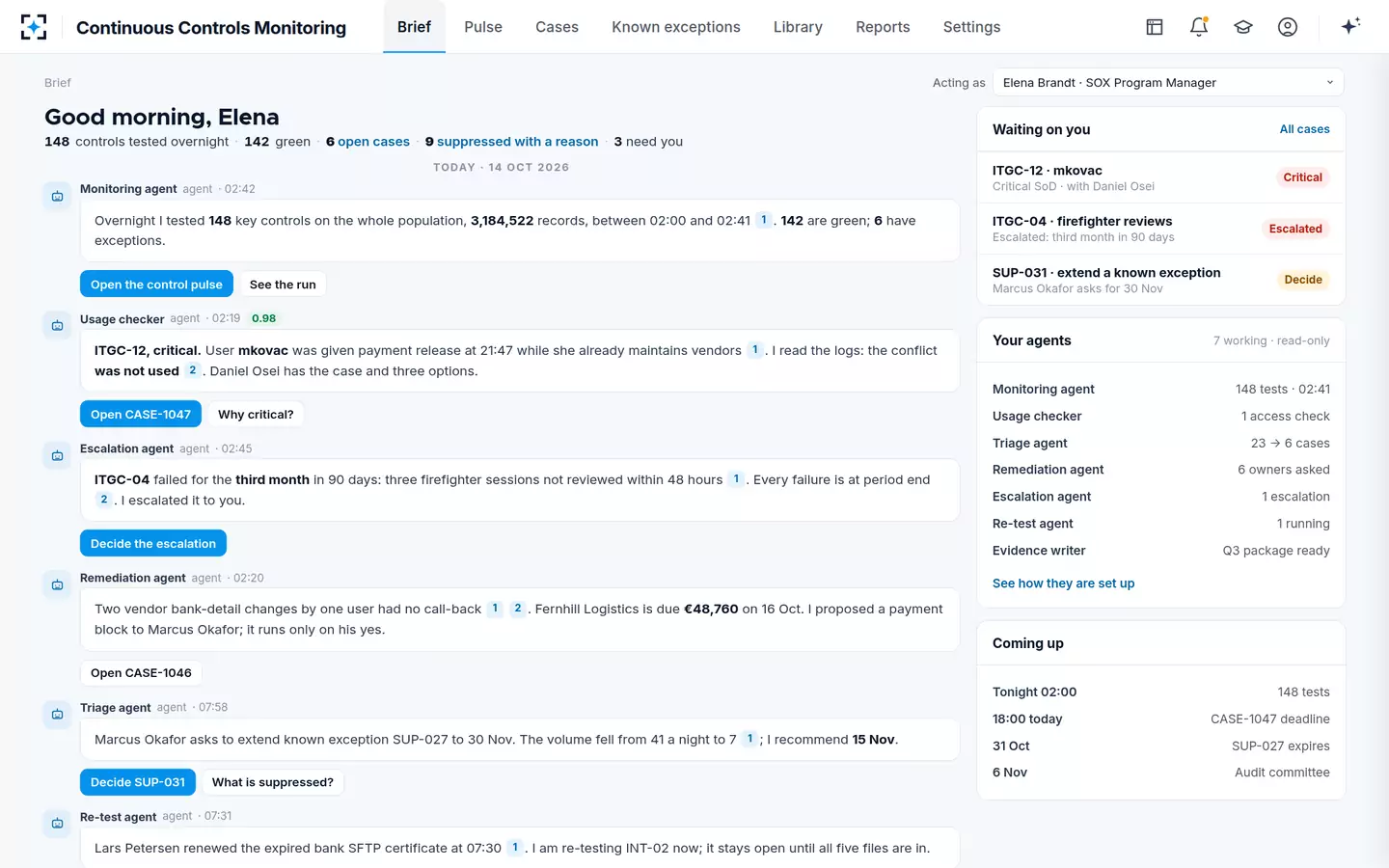This screenshot has width=1389, height=868.
Task: Click the Re-test agent avatar icon
Action: click(x=57, y=823)
